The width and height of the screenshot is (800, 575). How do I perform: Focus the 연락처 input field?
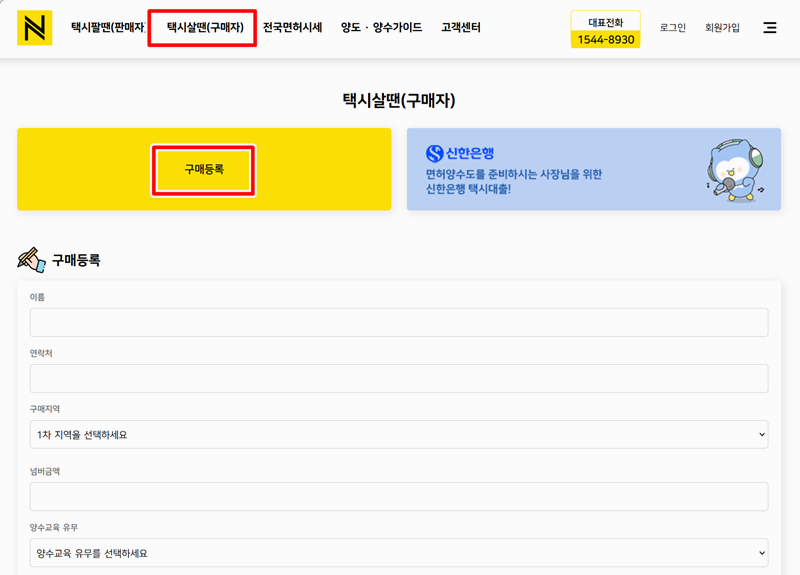pos(399,378)
